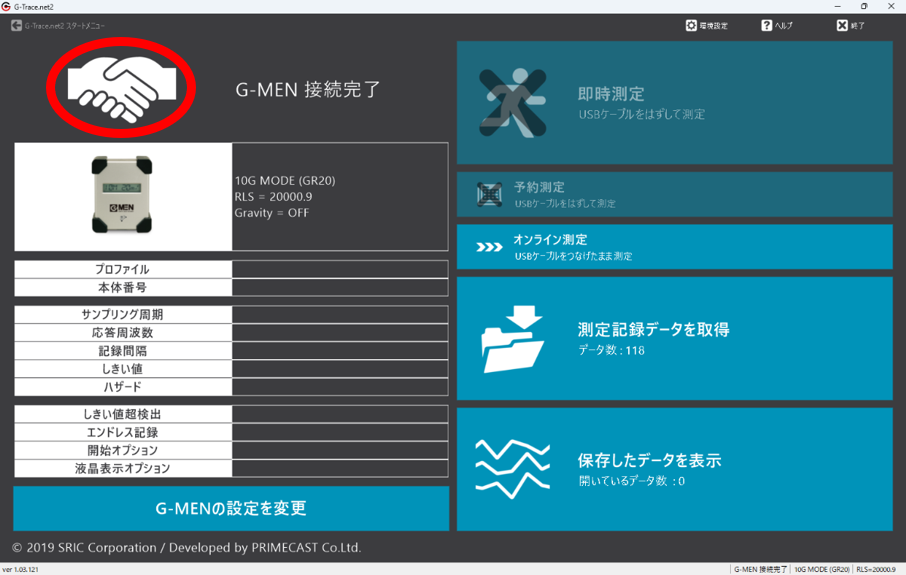Click the G-MEN 接続完了 heading text
The width and height of the screenshot is (906, 575).
coord(307,90)
